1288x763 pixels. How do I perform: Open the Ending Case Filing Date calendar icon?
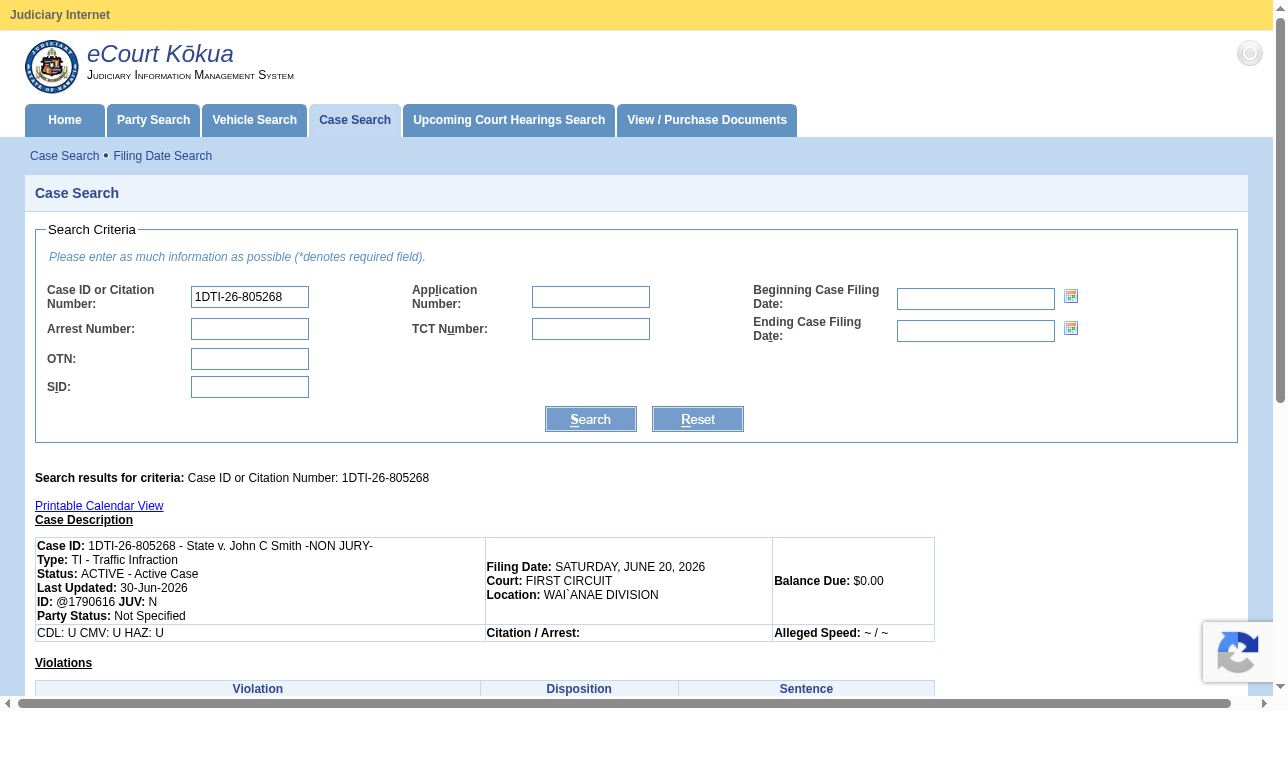[1071, 328]
